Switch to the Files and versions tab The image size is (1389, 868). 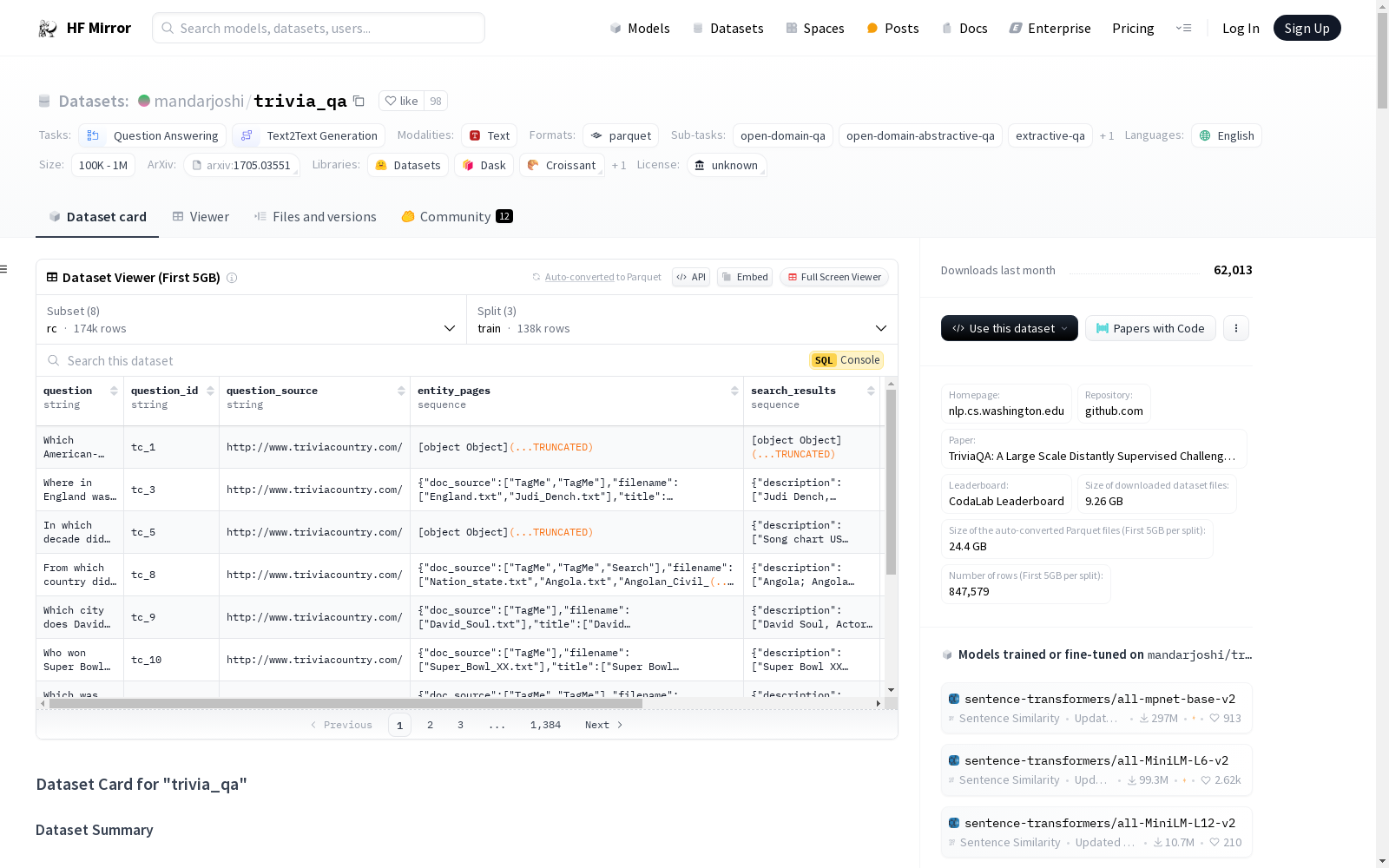click(315, 217)
